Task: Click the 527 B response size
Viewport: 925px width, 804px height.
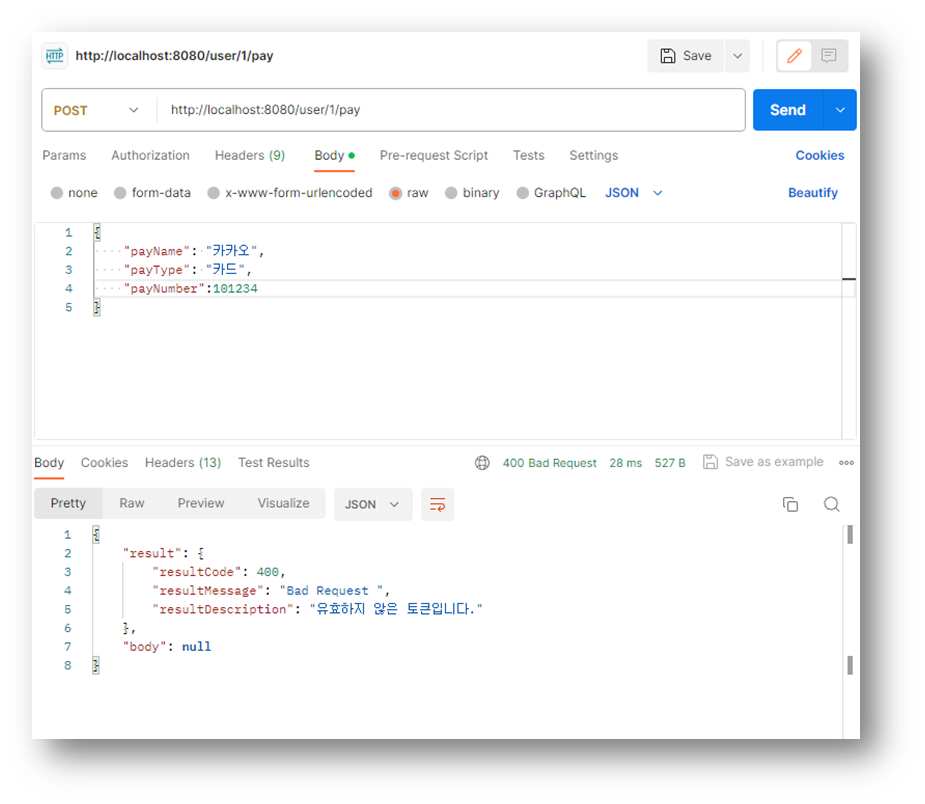Action: (x=670, y=463)
